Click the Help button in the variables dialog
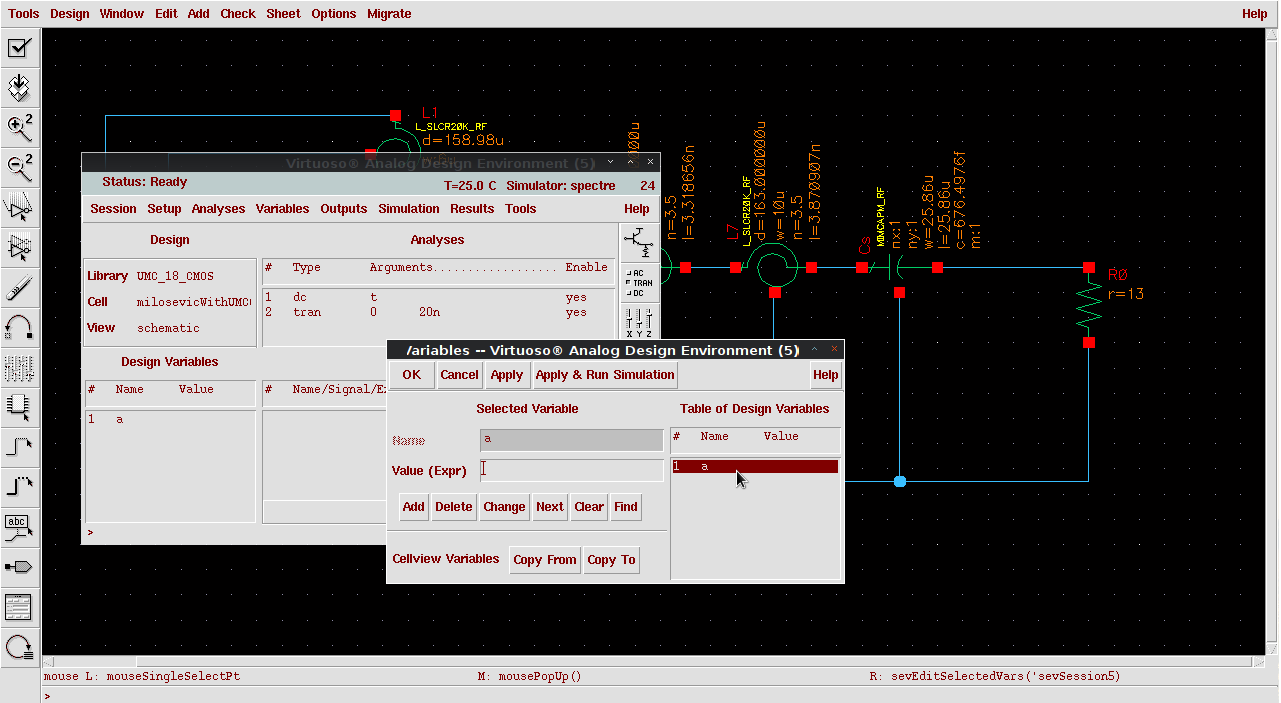 tap(826, 375)
